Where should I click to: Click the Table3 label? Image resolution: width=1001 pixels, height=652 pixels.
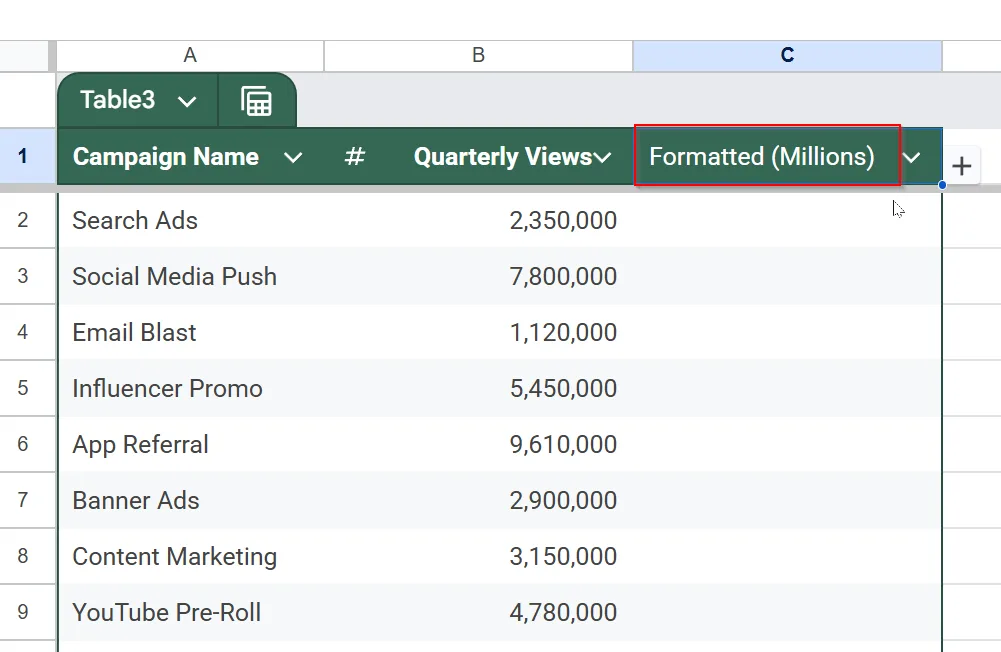tap(117, 100)
